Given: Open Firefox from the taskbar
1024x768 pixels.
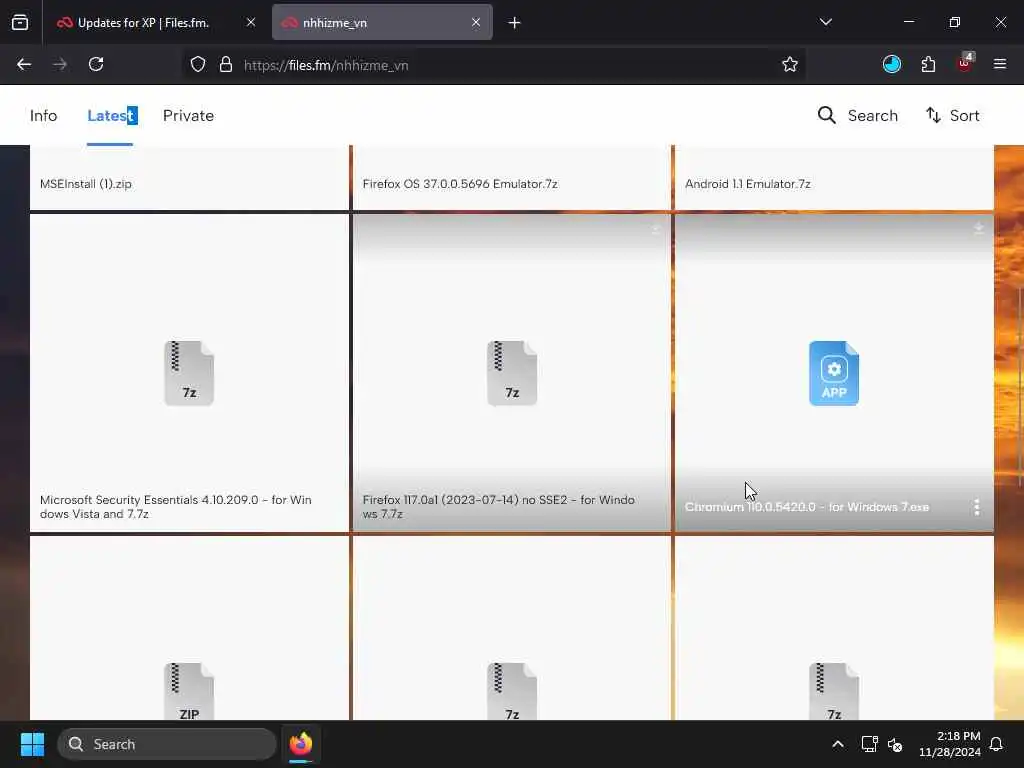Looking at the screenshot, I should [301, 744].
